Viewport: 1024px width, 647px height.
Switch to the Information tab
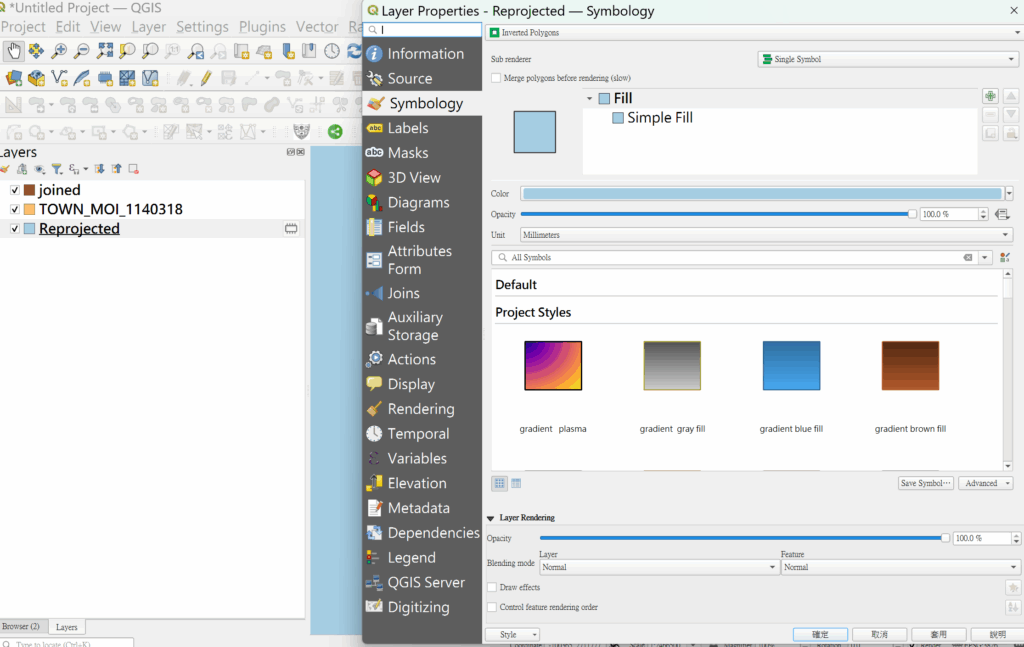(423, 54)
